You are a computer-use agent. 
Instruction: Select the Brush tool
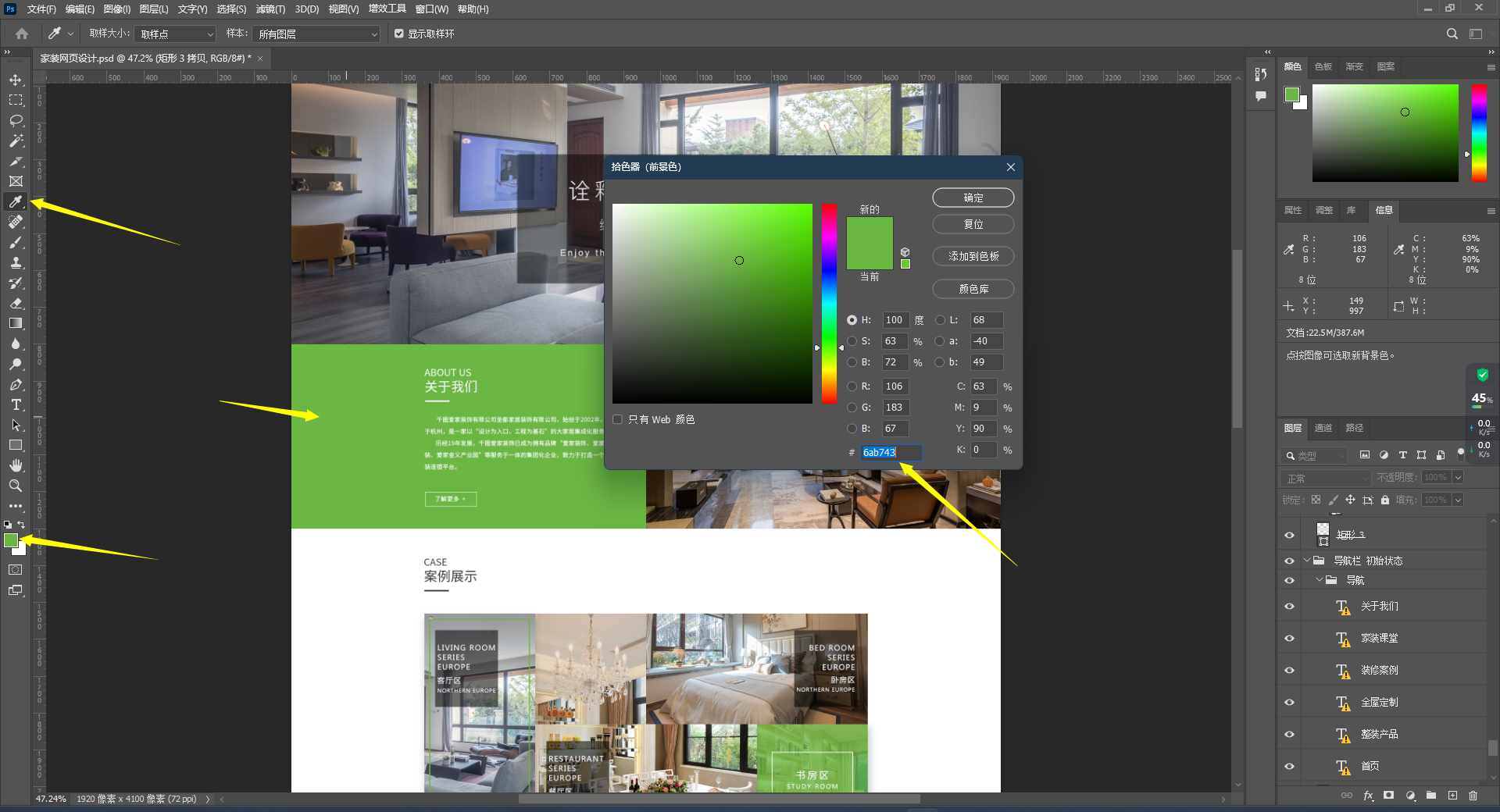[x=16, y=242]
